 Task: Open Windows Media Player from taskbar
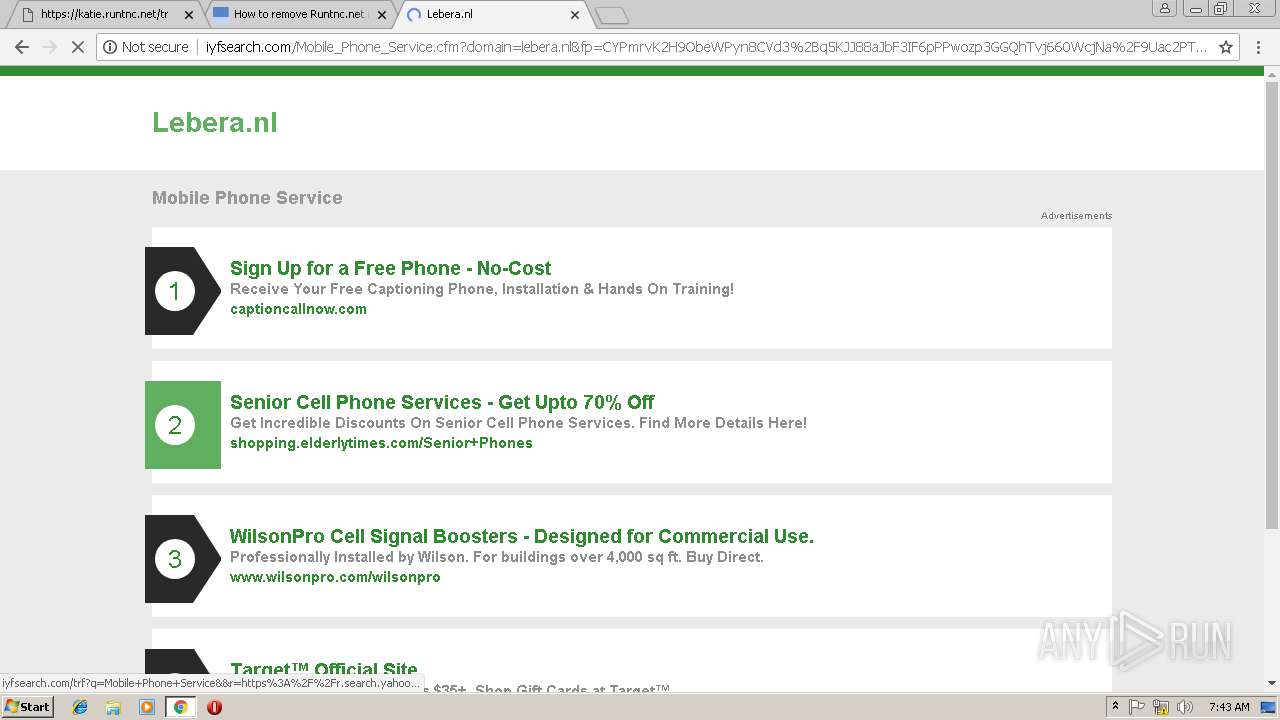pos(147,707)
